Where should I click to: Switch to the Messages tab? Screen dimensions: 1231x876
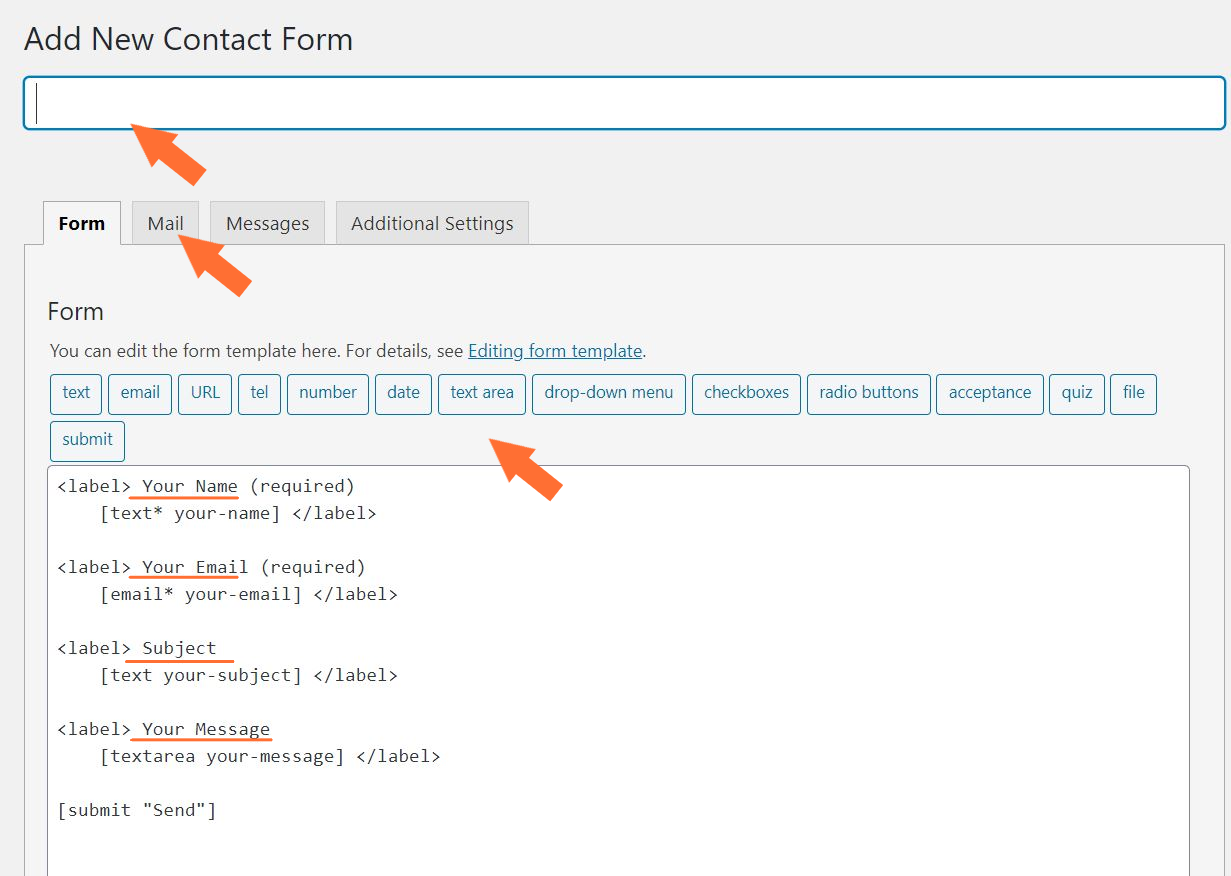tap(267, 223)
